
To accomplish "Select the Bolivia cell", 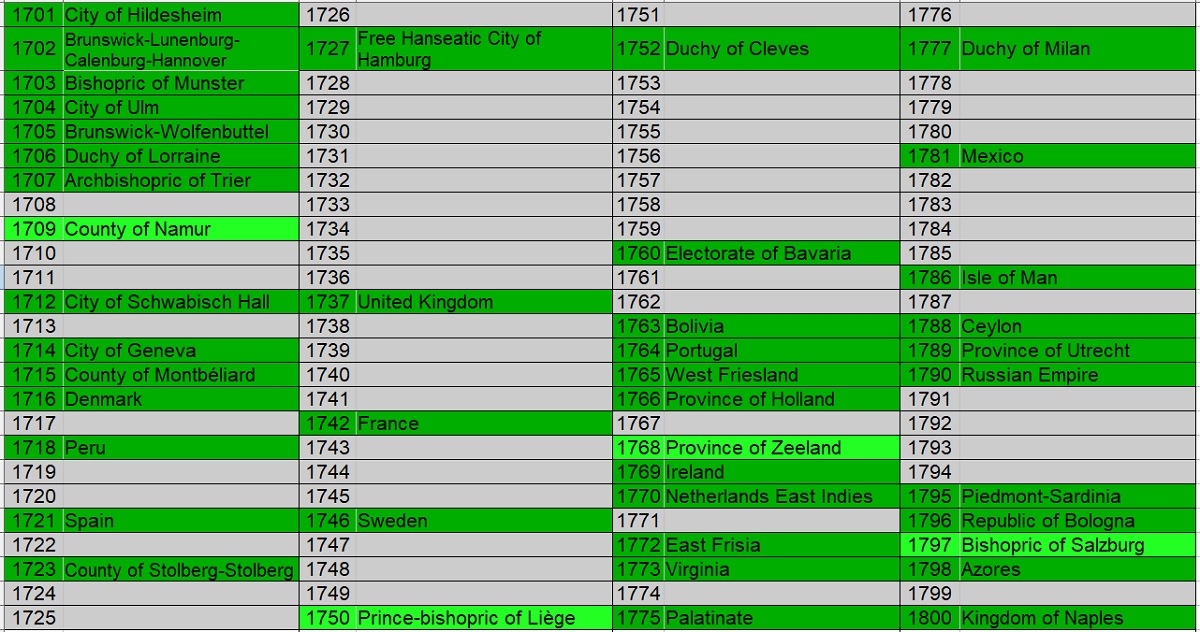I will [x=781, y=326].
